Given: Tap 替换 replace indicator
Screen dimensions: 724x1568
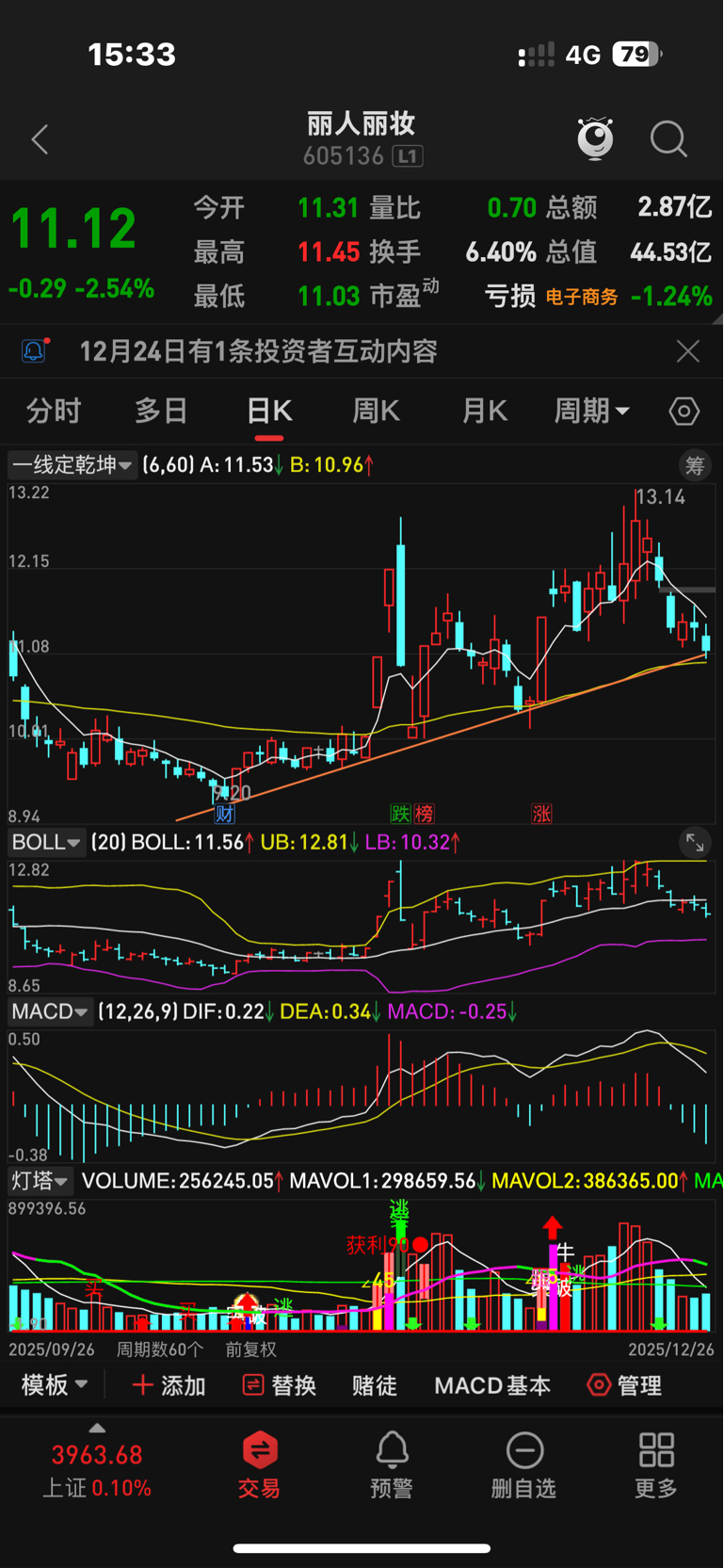Looking at the screenshot, I should click(280, 1385).
